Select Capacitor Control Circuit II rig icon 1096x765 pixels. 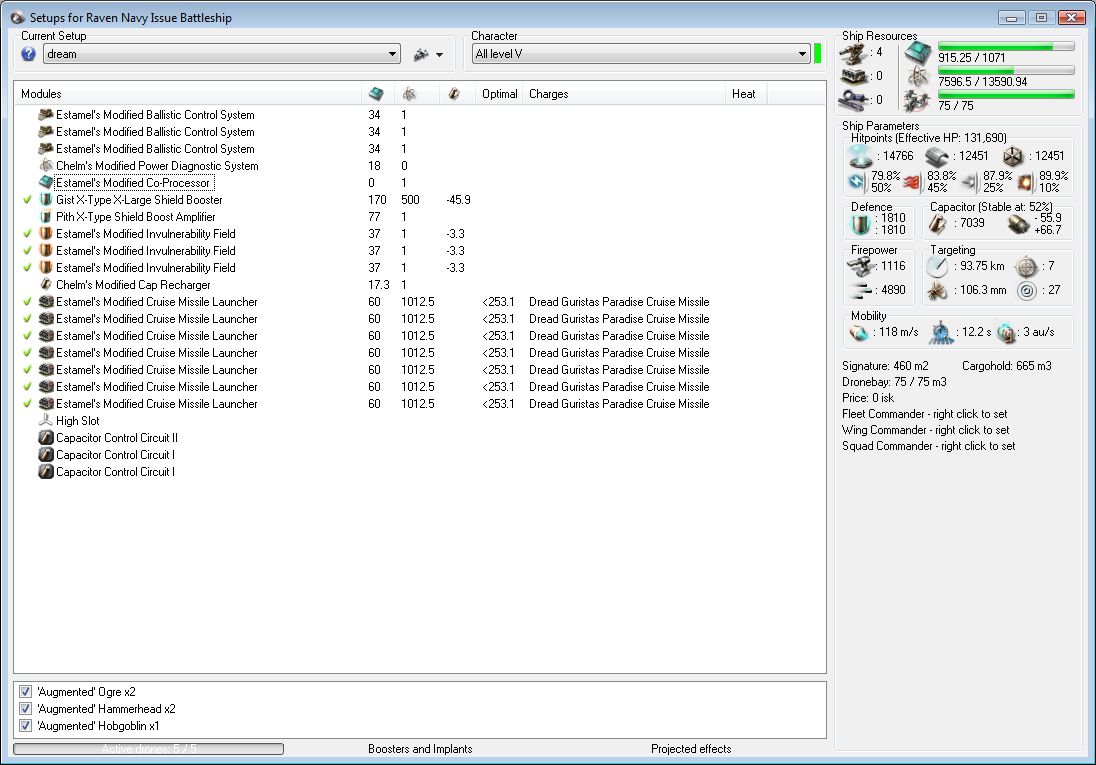tap(46, 437)
